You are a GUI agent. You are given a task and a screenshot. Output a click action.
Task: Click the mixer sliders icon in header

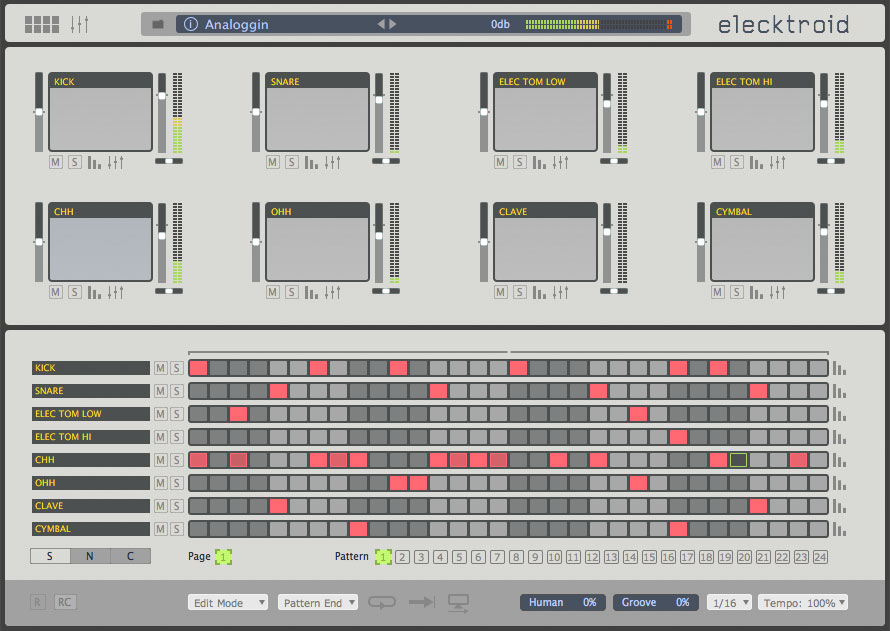click(80, 24)
